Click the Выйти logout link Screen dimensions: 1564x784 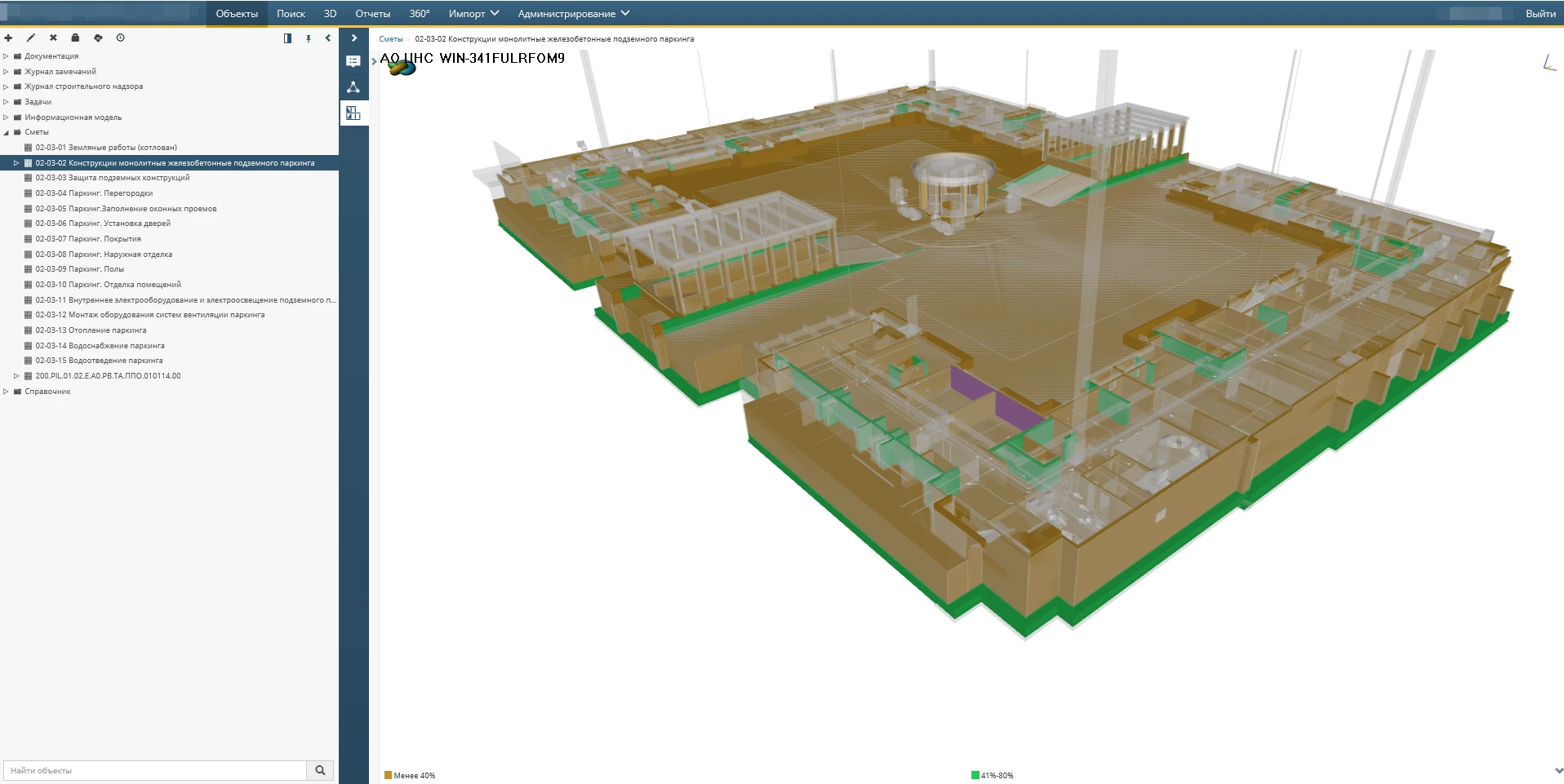point(1540,14)
